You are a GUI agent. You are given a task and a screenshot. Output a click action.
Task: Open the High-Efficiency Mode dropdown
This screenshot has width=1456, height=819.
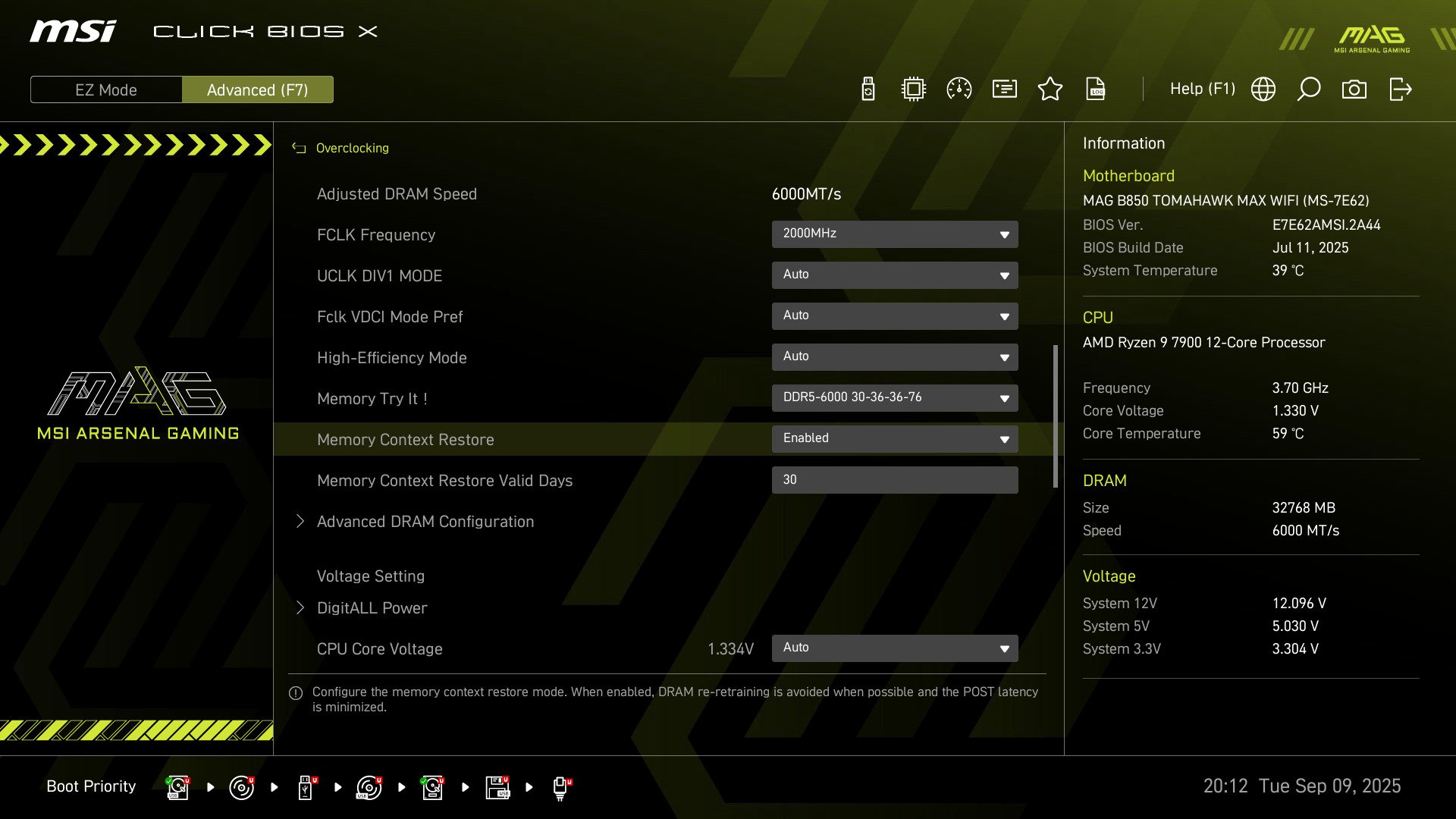pos(895,356)
